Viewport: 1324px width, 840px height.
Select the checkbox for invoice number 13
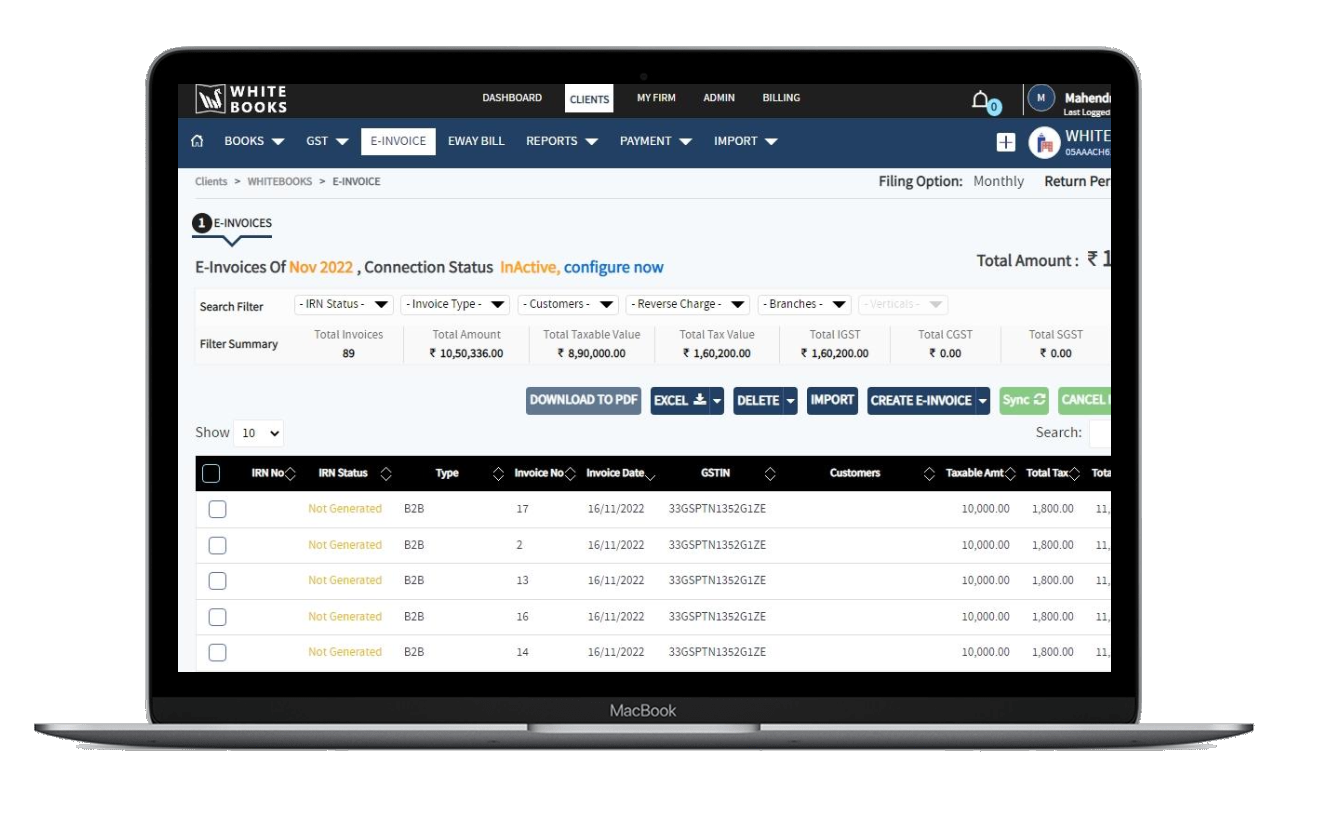tap(217, 581)
